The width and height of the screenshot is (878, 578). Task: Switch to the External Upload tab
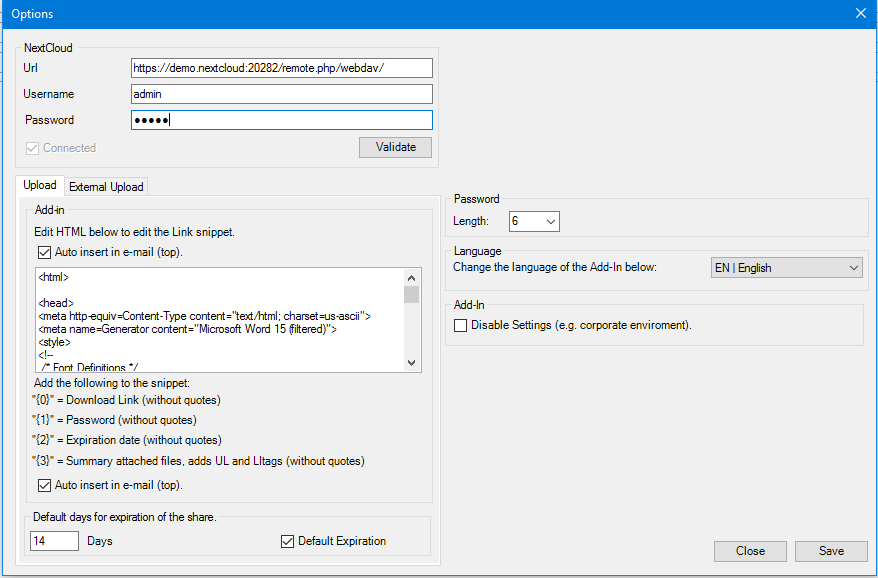[x=106, y=187]
